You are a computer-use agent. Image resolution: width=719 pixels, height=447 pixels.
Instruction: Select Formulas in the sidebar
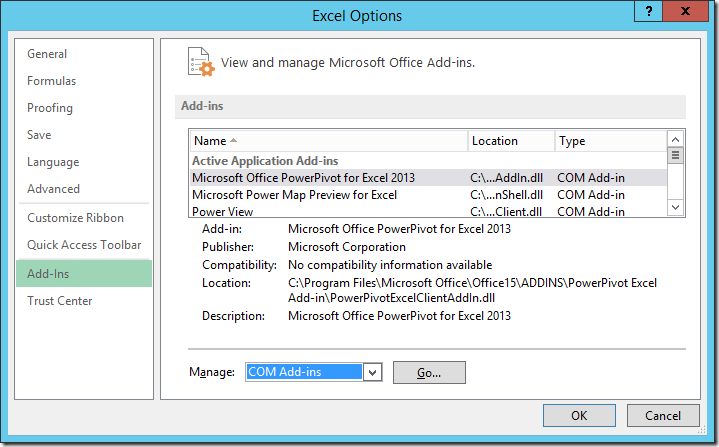click(51, 81)
